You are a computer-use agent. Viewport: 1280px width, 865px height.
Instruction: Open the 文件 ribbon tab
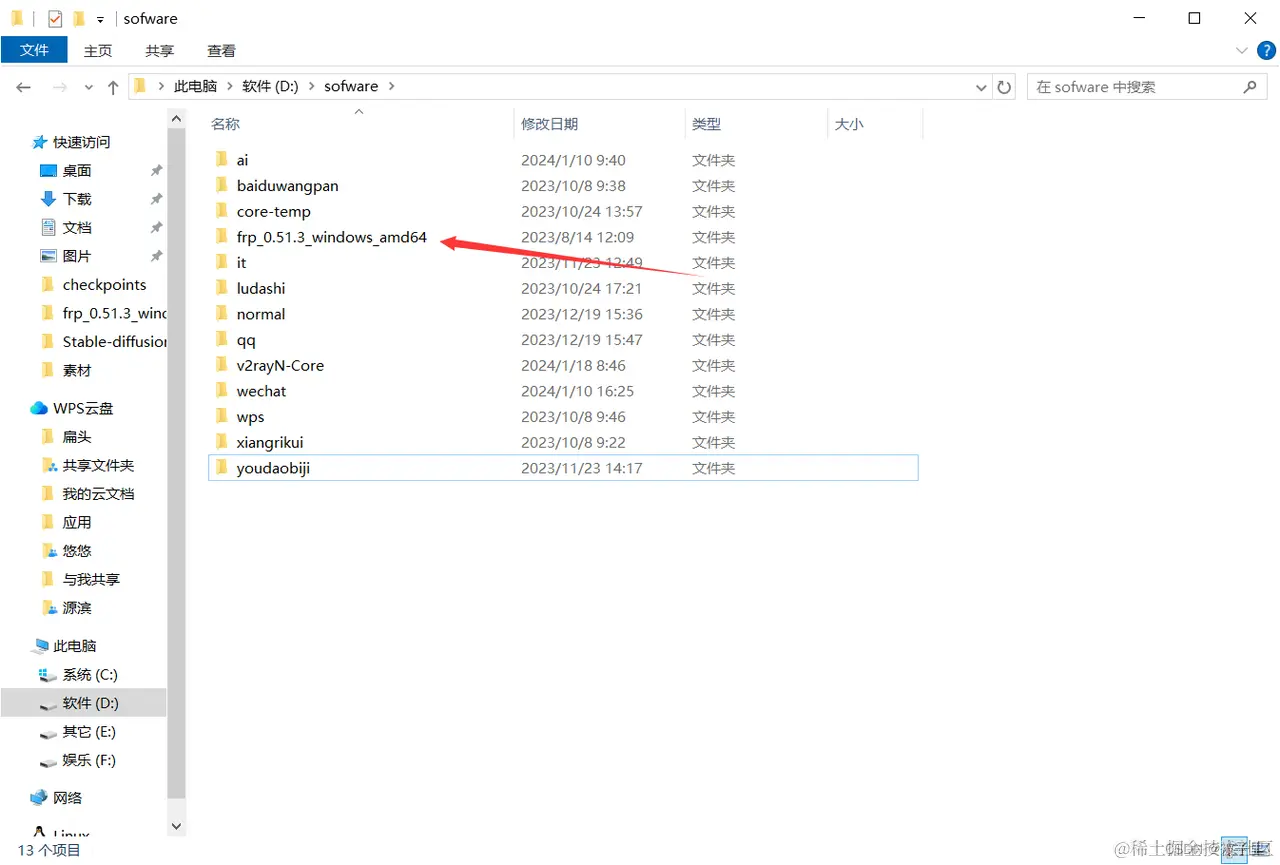pos(34,50)
